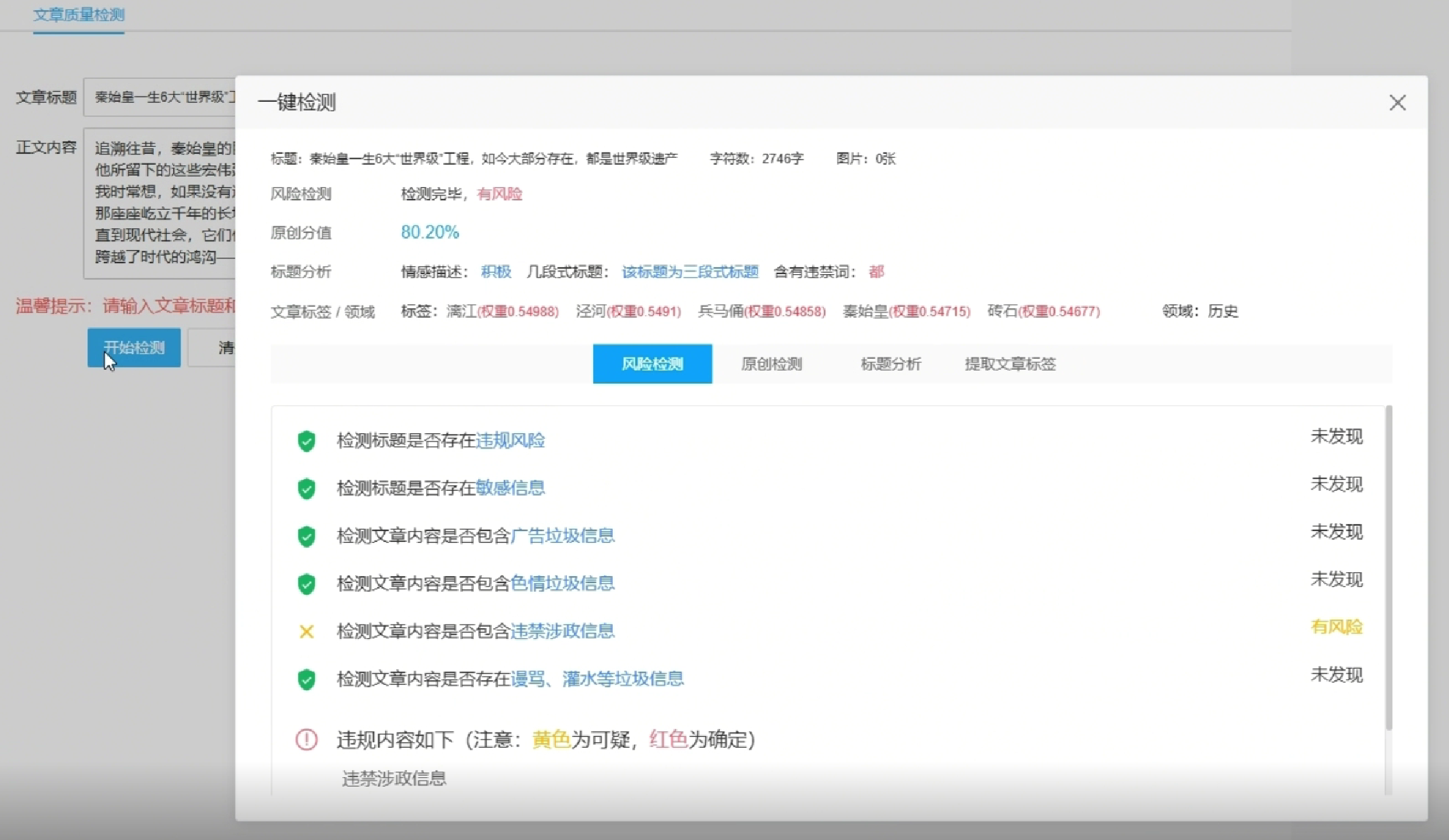
Task: Click red warning icon beside 违规内容如下
Action: click(x=306, y=740)
